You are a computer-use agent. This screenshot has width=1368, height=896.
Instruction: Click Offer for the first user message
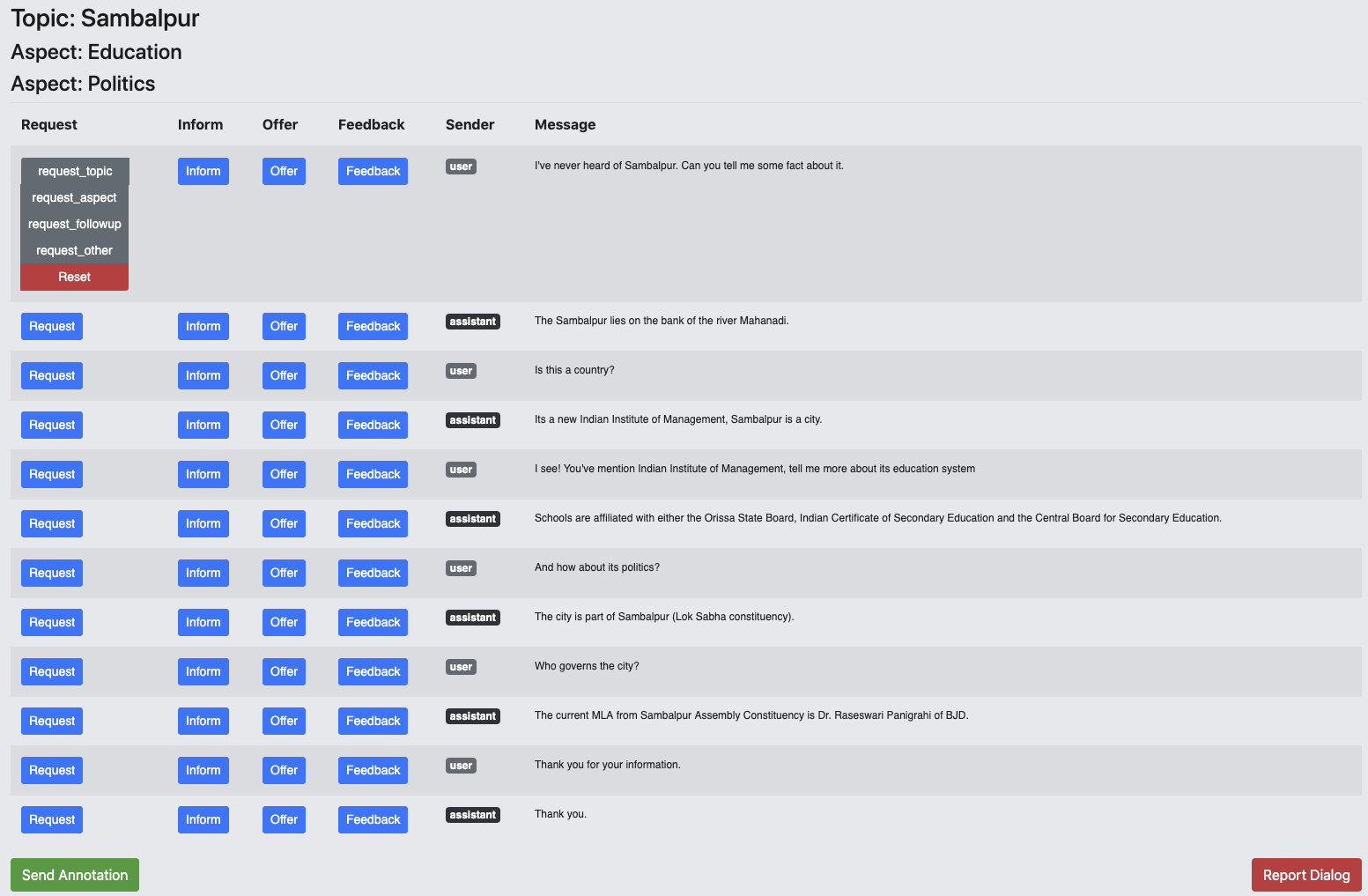click(284, 171)
